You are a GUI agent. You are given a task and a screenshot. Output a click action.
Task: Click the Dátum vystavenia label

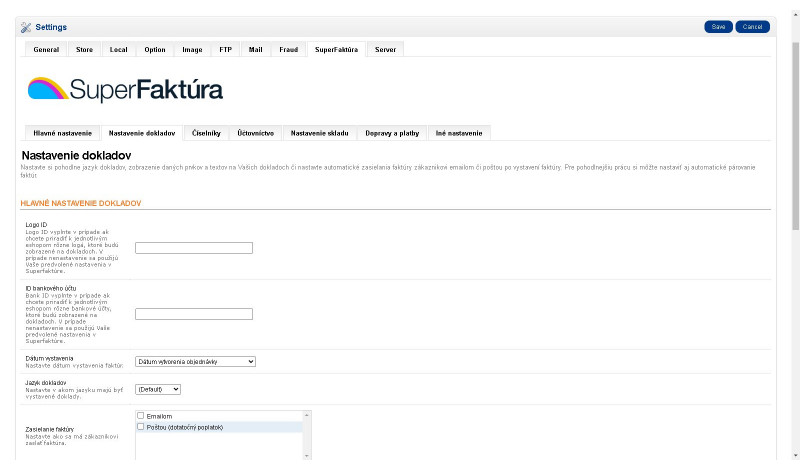[49, 358]
